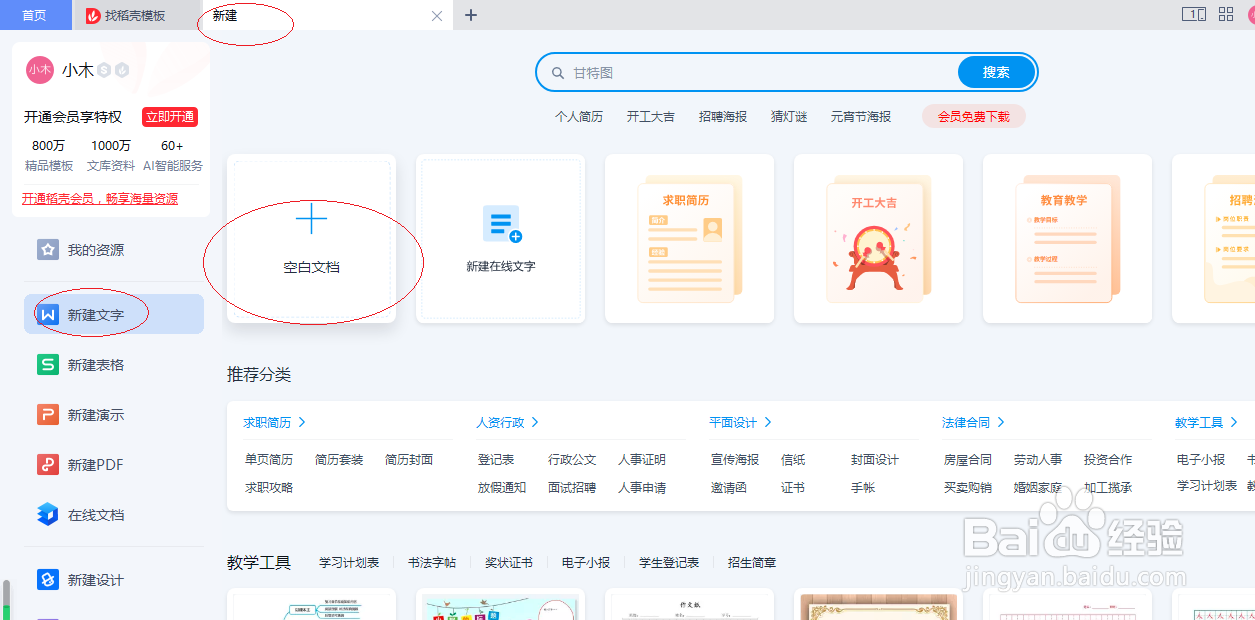This screenshot has height=620, width=1255.
Task: Click 劳动人事 under 法律合同
Action: [x=1038, y=460]
